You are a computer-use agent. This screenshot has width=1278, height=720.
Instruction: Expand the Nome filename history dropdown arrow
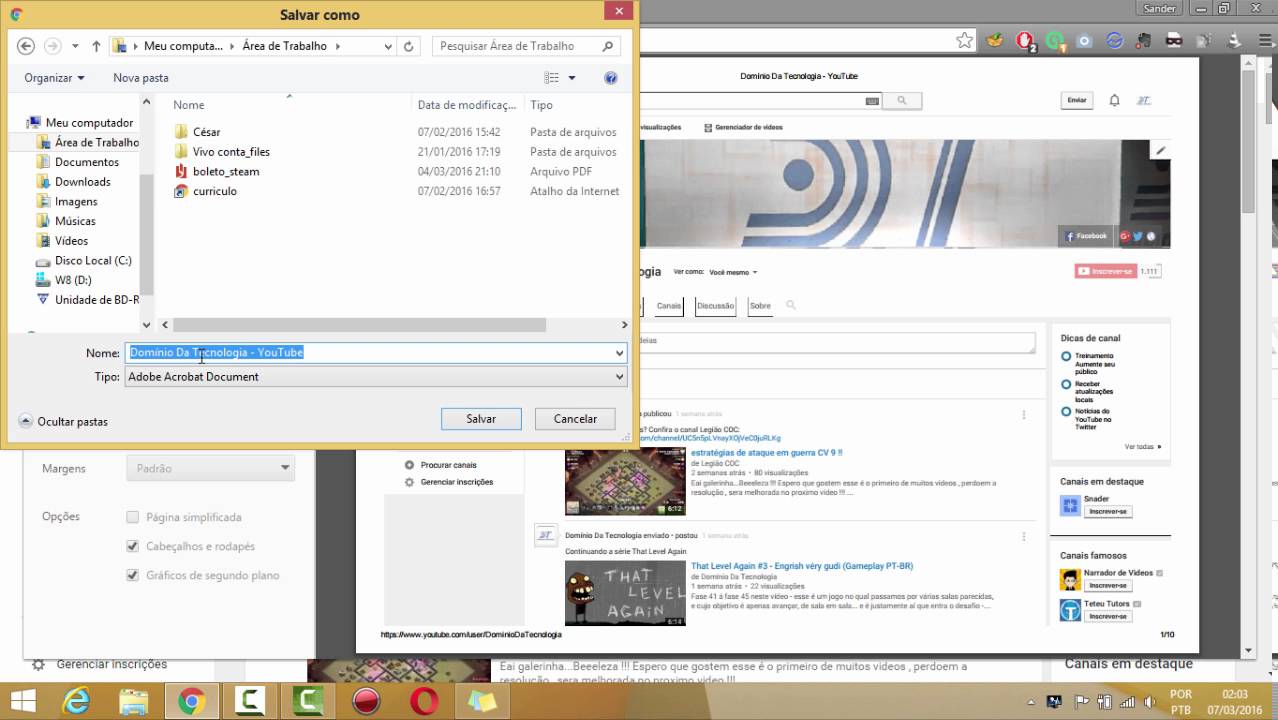coord(619,352)
